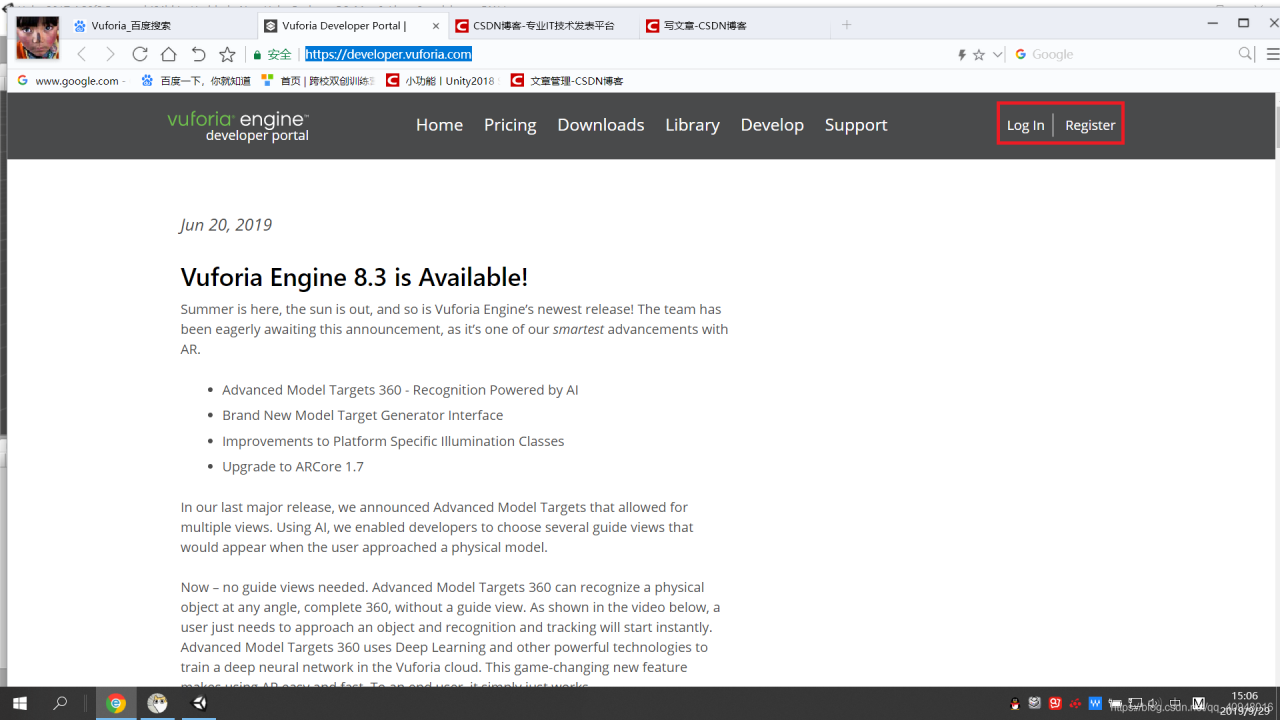Click the Vuforia engine developer portal logo
This screenshot has width=1280, height=720.
(x=238, y=126)
